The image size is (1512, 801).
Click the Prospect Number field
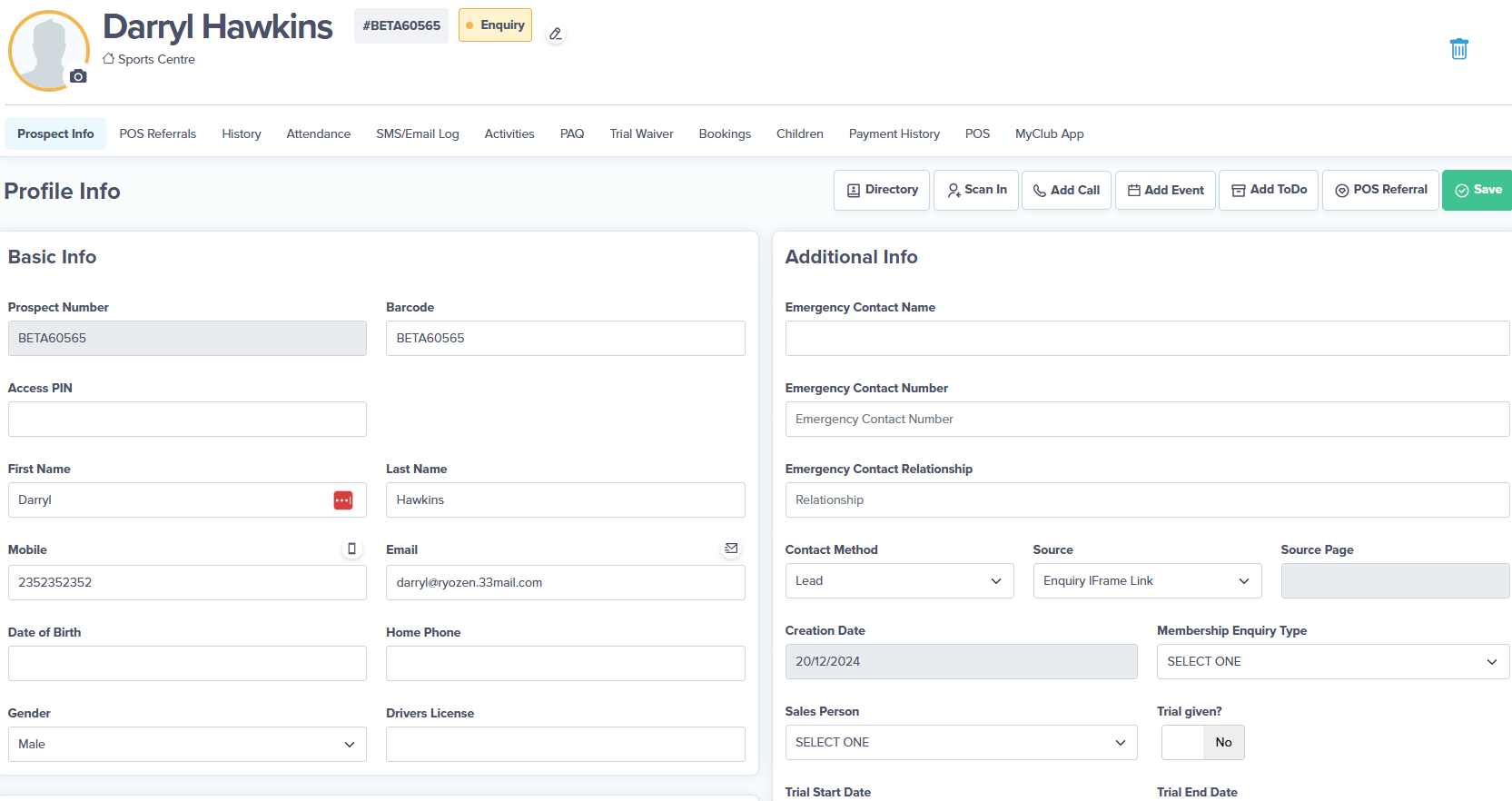pyautogui.click(x=187, y=339)
